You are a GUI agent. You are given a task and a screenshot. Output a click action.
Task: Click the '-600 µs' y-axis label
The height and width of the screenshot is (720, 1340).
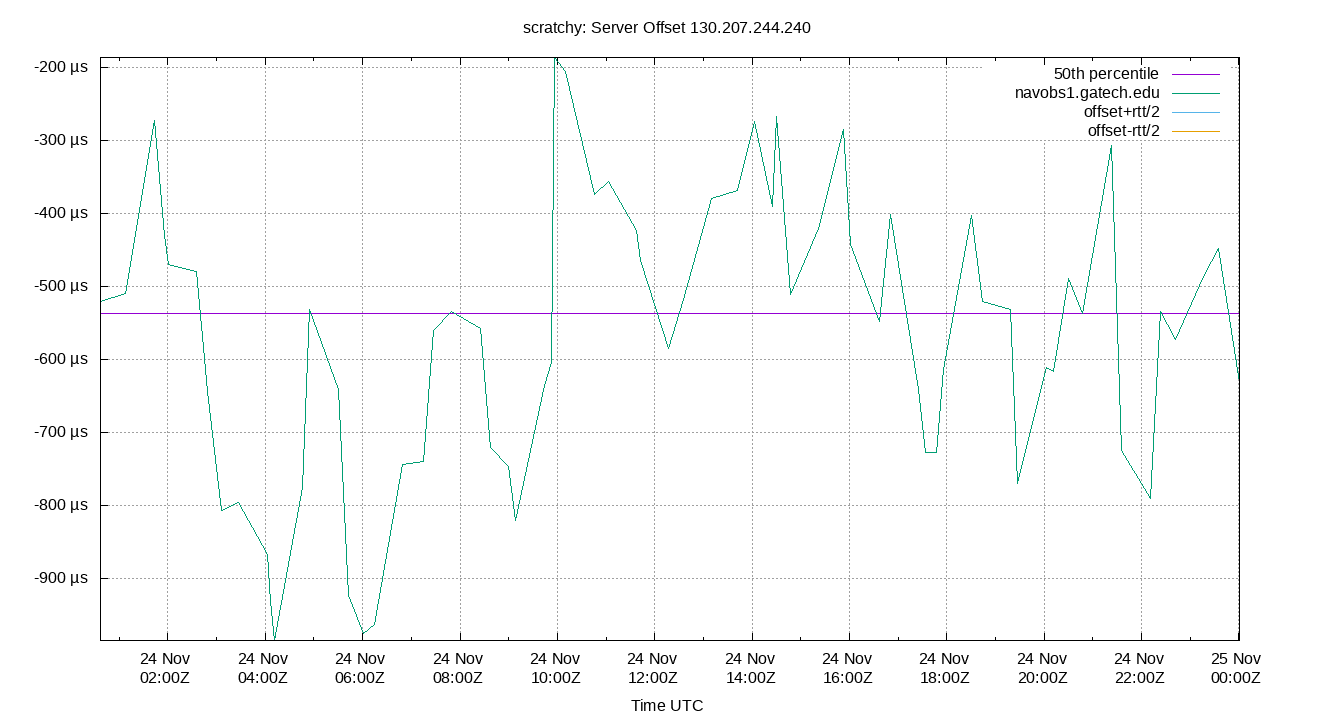(x=61, y=359)
